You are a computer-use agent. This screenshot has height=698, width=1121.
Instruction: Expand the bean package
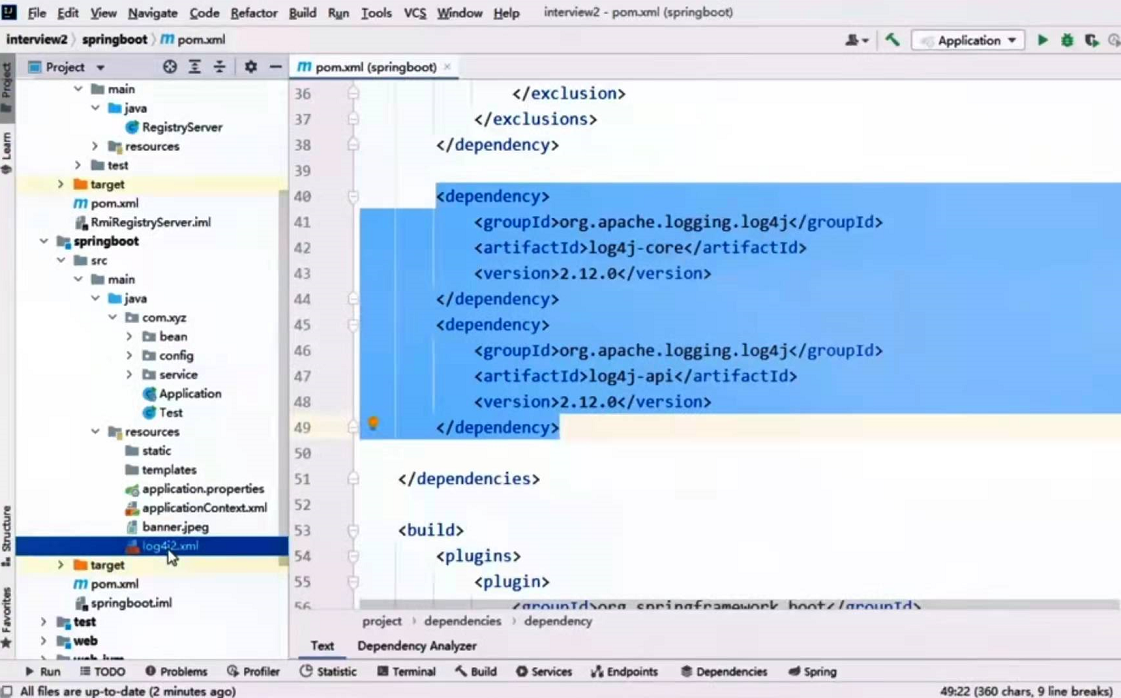pyautogui.click(x=129, y=336)
